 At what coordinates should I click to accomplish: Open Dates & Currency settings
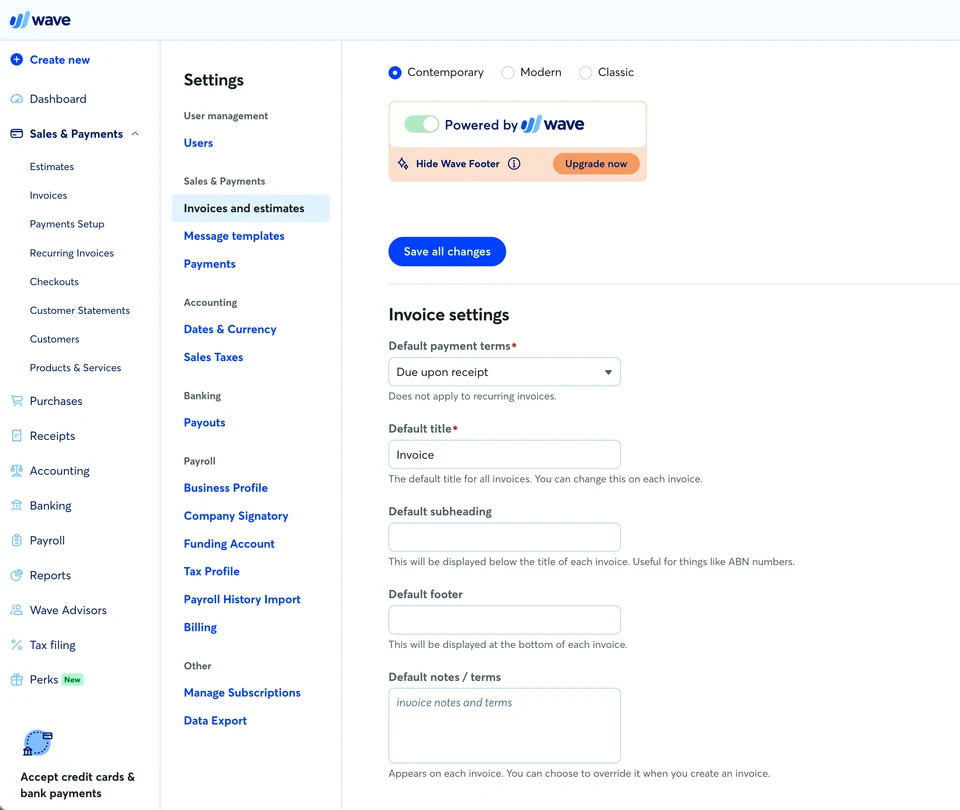pos(230,329)
